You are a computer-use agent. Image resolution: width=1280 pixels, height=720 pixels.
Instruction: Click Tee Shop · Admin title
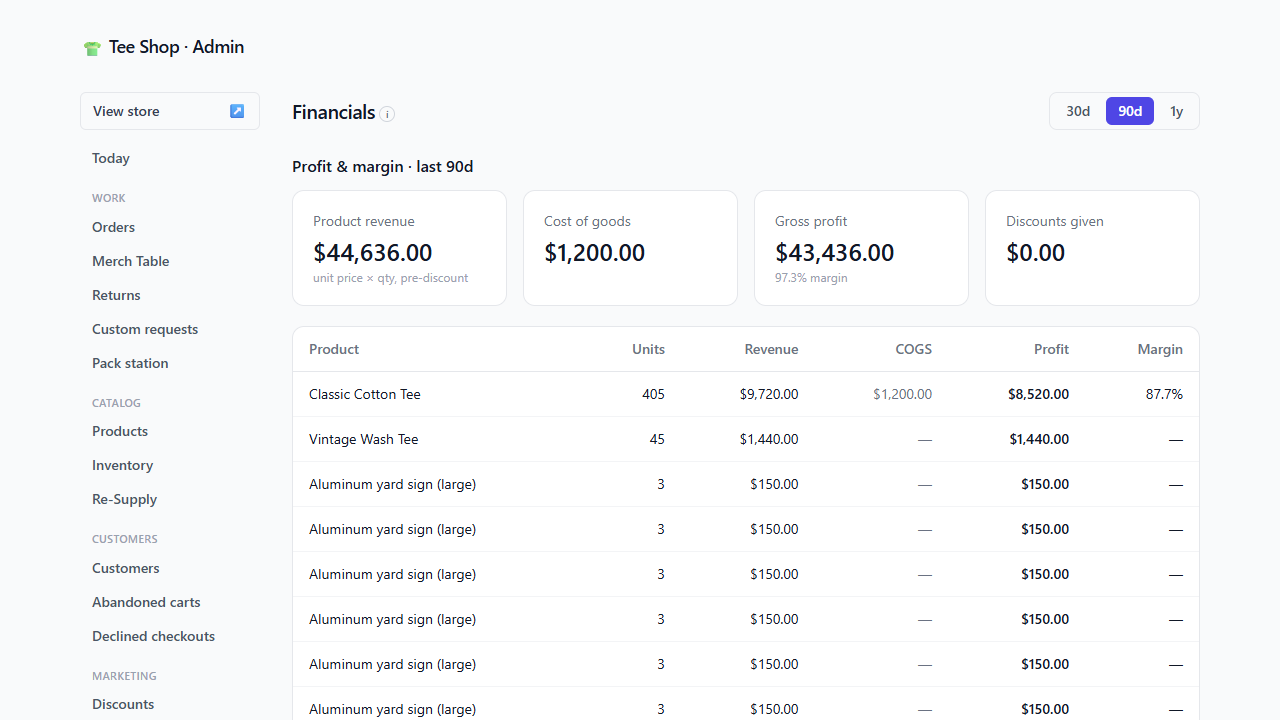[176, 47]
